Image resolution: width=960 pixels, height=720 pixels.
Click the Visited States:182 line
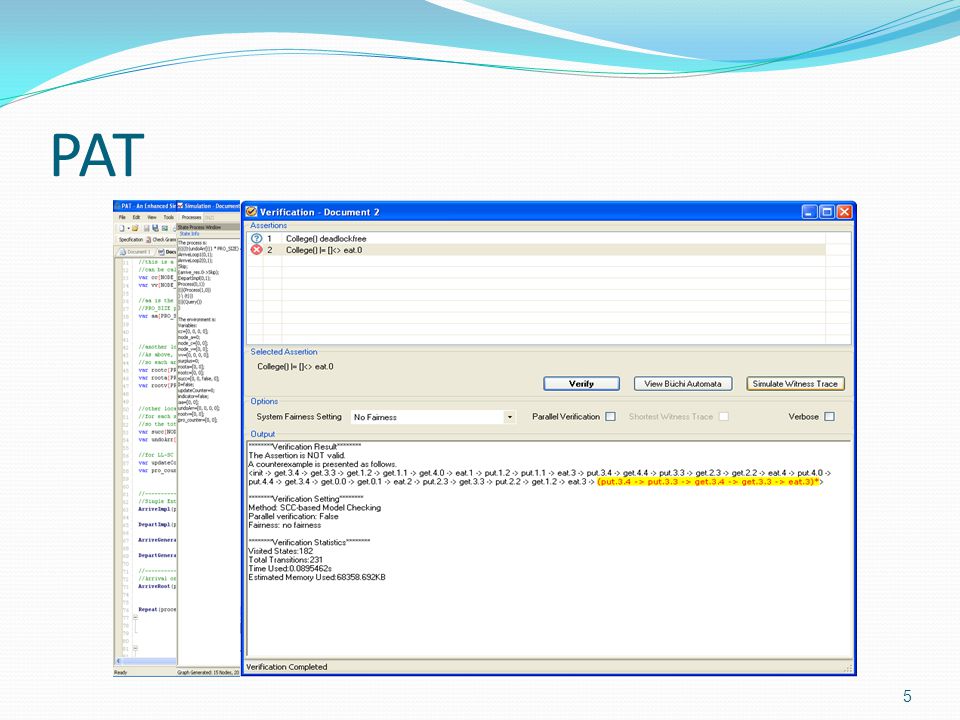(281, 551)
